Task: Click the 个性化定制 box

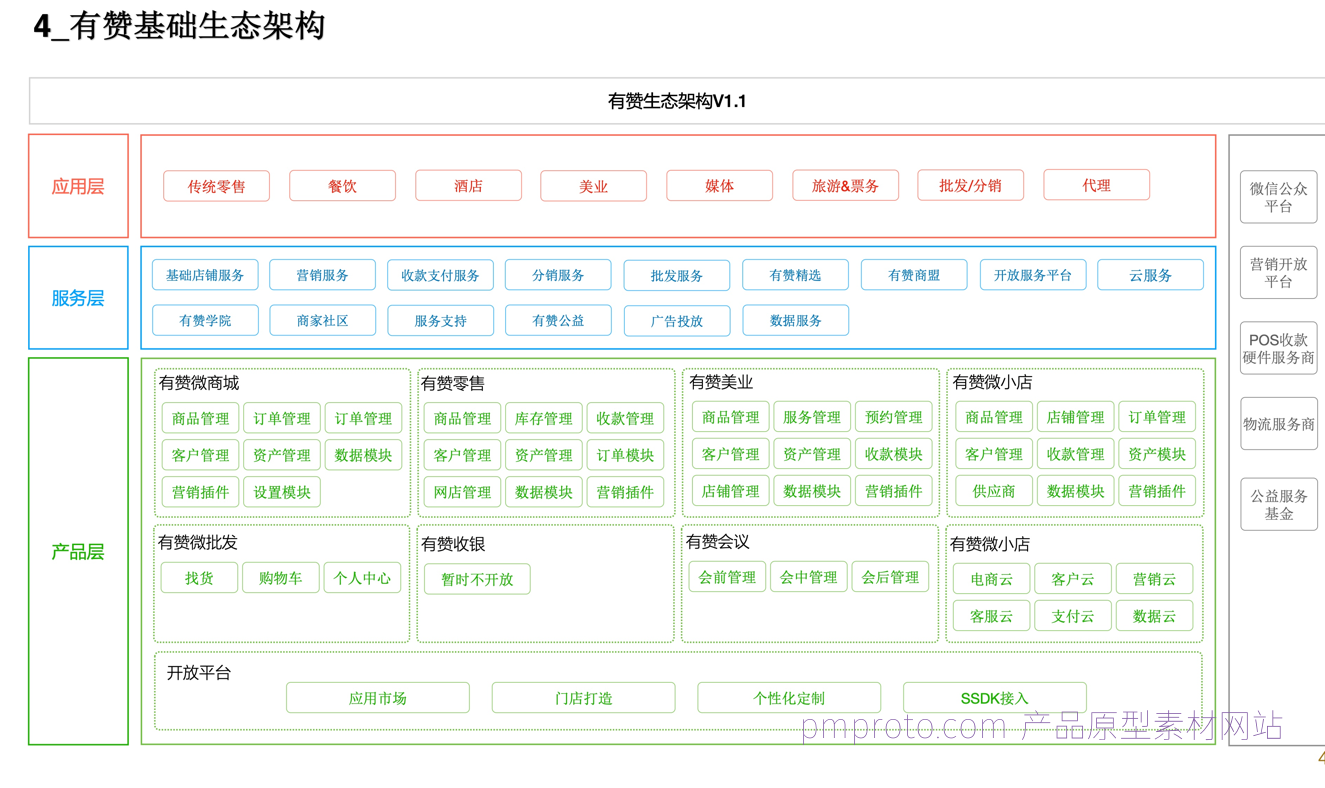Action: click(x=789, y=698)
